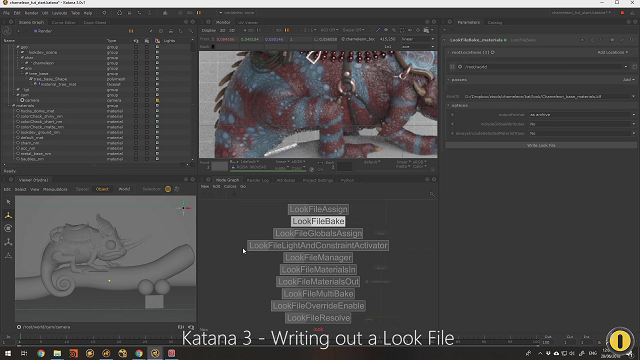
Task: Click the pause icon in Scene Graph toolbar
Action: tap(131, 31)
